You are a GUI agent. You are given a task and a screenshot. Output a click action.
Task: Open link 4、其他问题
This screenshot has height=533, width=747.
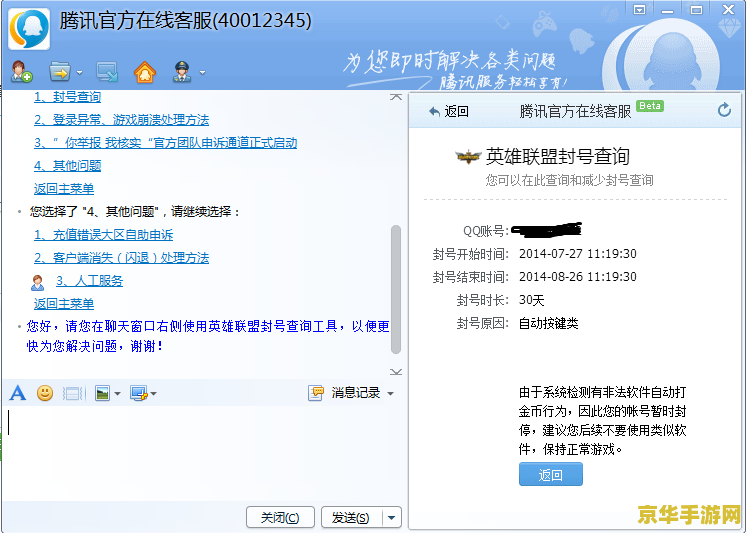[67, 165]
